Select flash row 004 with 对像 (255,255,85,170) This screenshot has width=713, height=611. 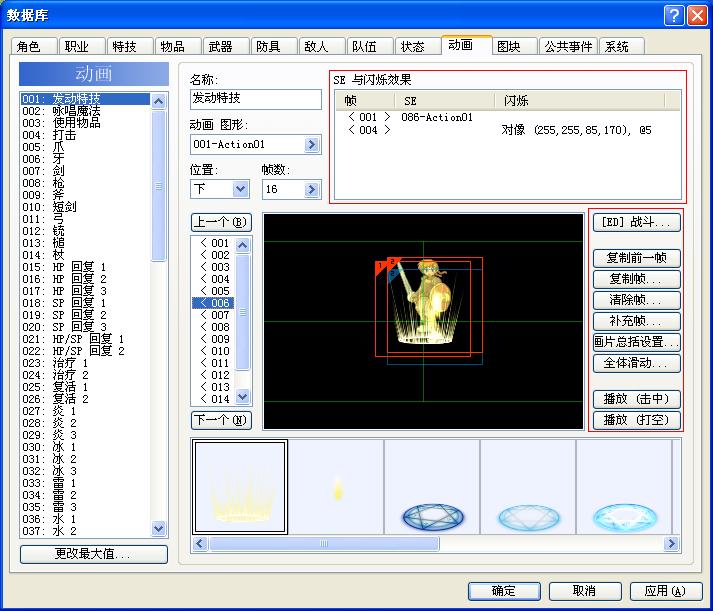508,130
